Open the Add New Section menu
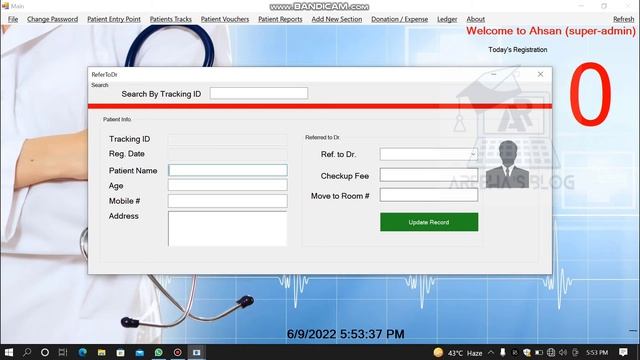The width and height of the screenshot is (640, 360). 336,19
